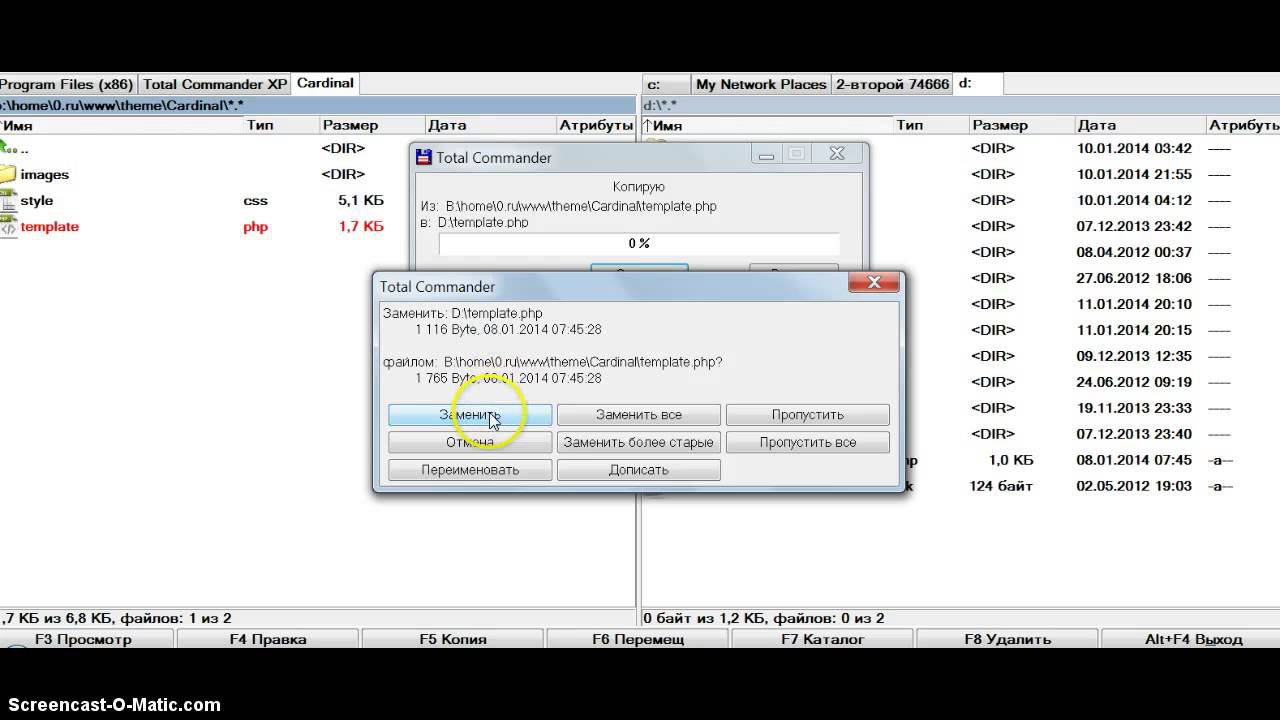
Task: Click the images folder icon
Action: click(x=8, y=174)
